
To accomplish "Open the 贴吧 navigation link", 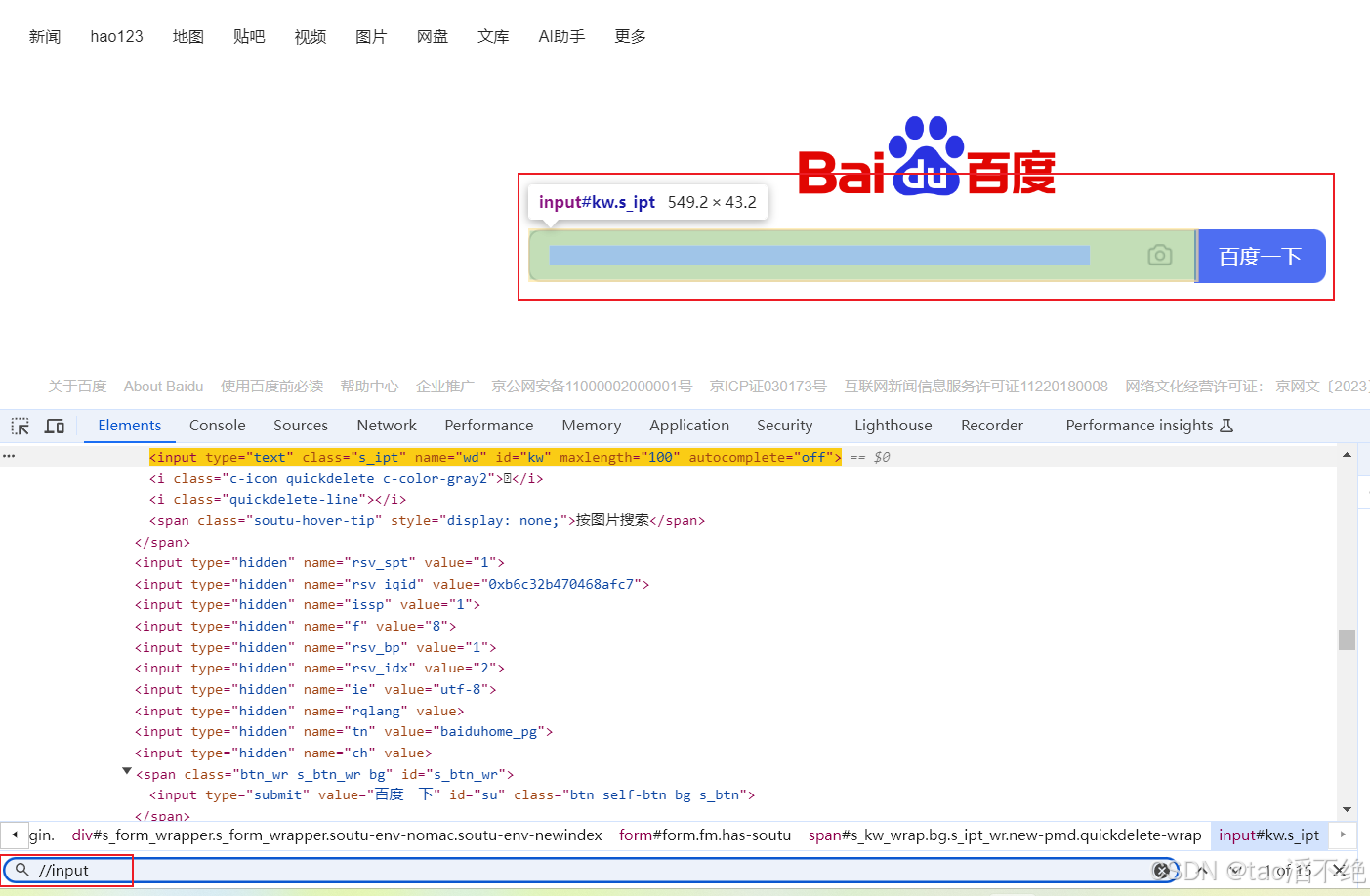I will click(x=249, y=36).
